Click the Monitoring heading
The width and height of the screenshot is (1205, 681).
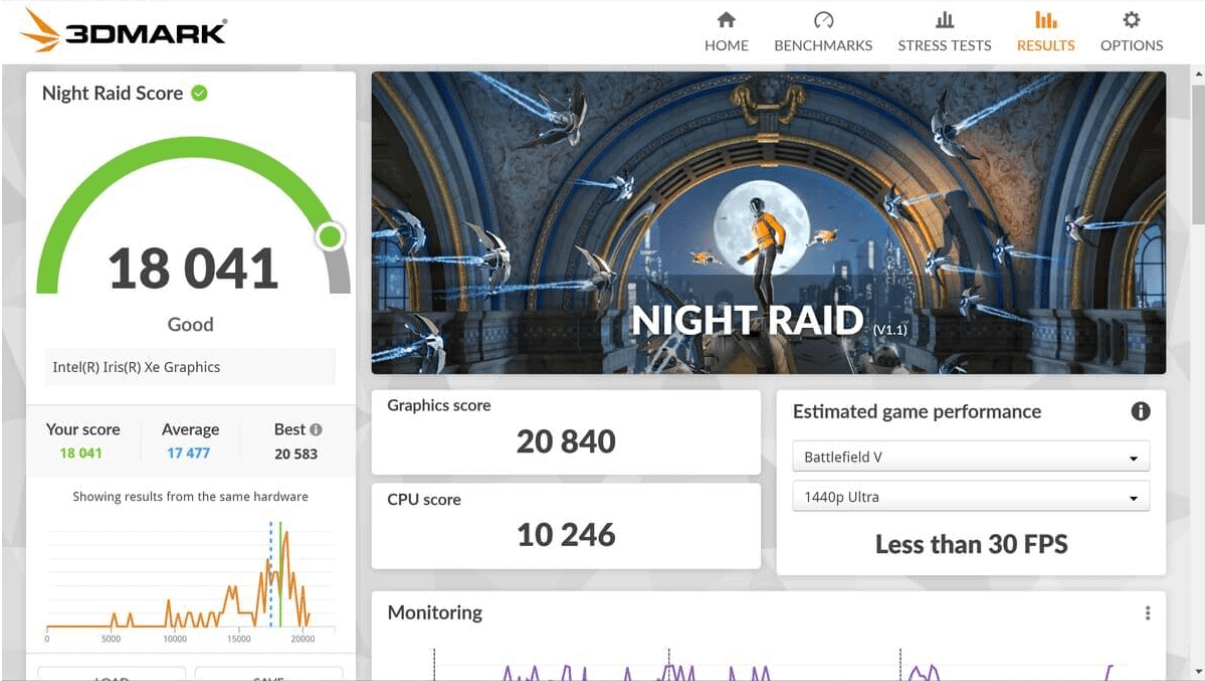pyautogui.click(x=435, y=613)
